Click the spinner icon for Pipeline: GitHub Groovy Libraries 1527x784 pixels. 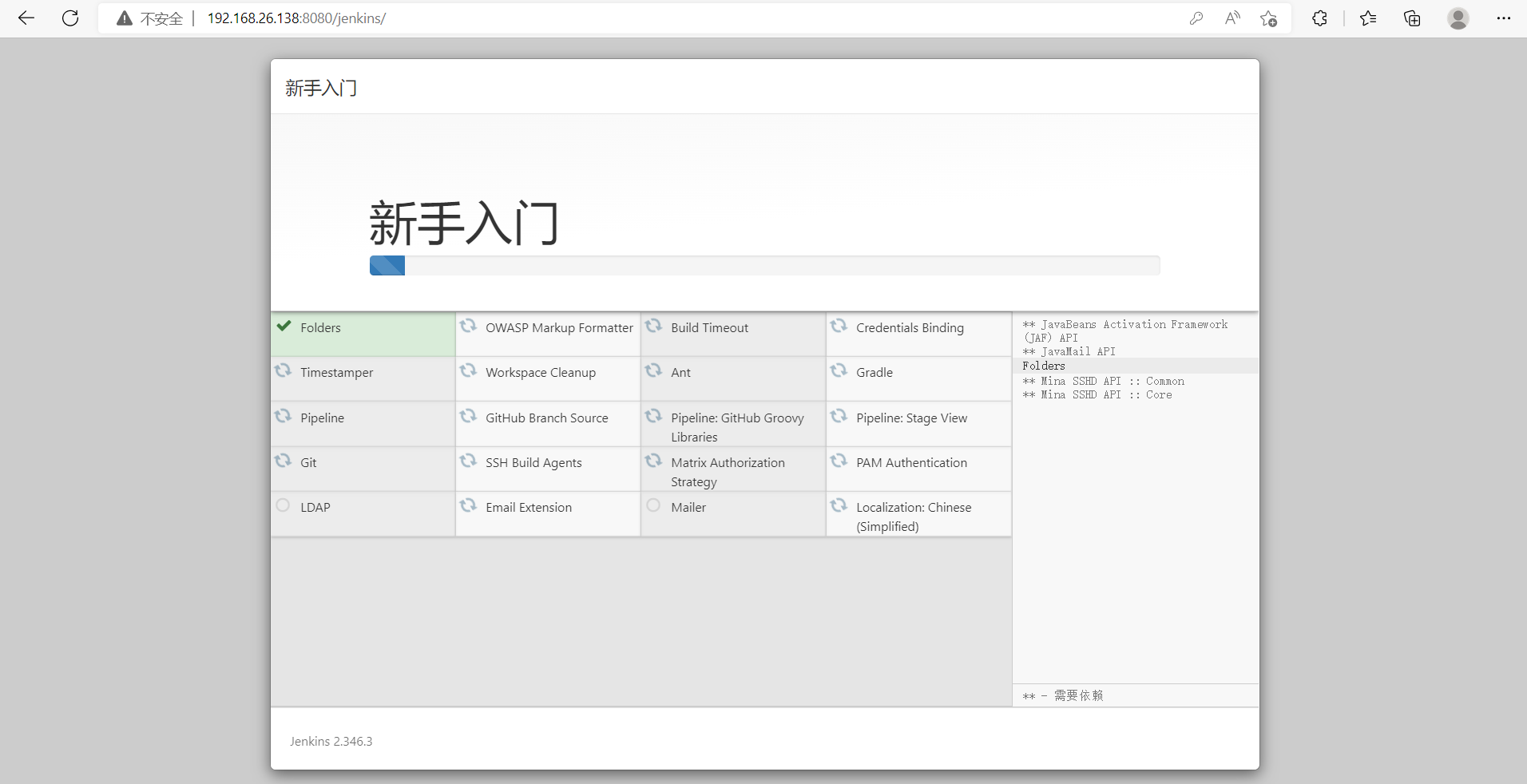coord(653,416)
